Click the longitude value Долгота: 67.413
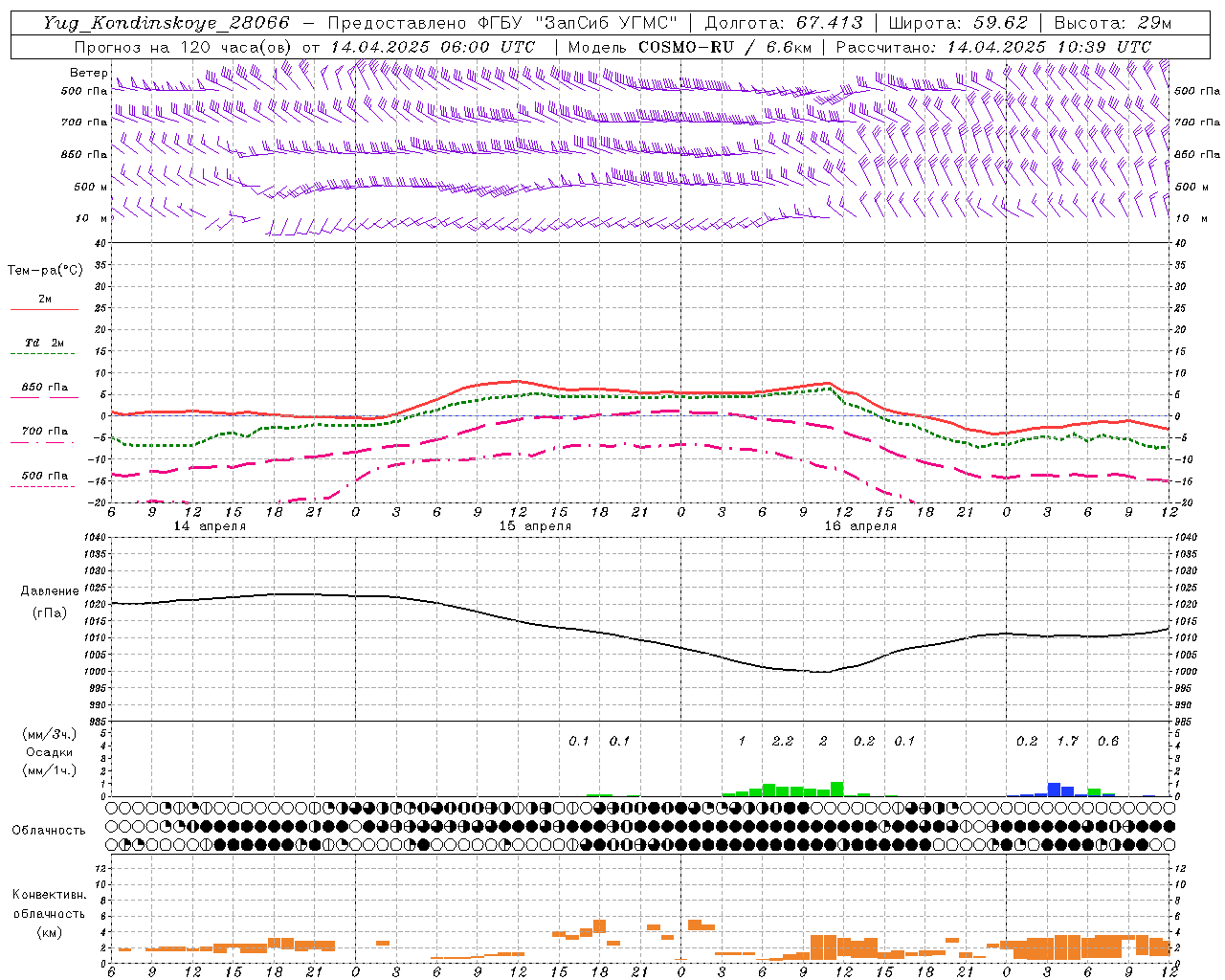 point(783,23)
